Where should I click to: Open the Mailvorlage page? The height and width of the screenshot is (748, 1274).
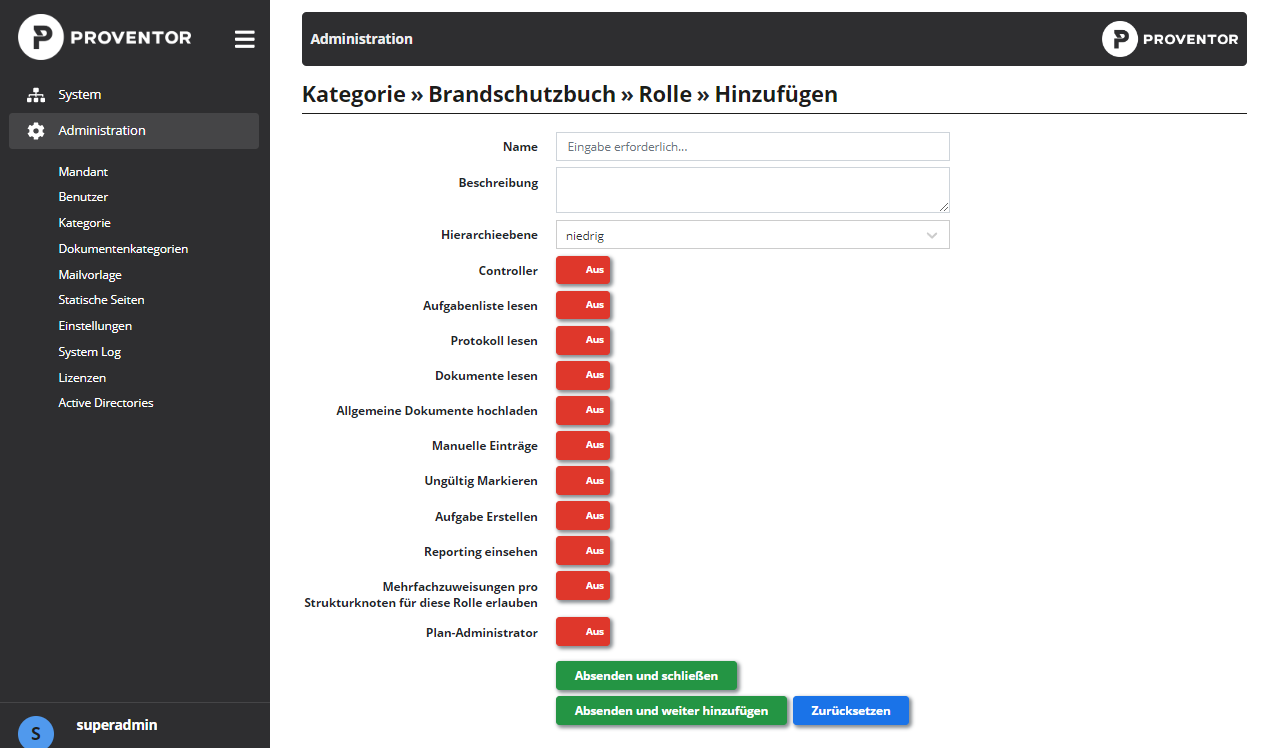(x=90, y=274)
